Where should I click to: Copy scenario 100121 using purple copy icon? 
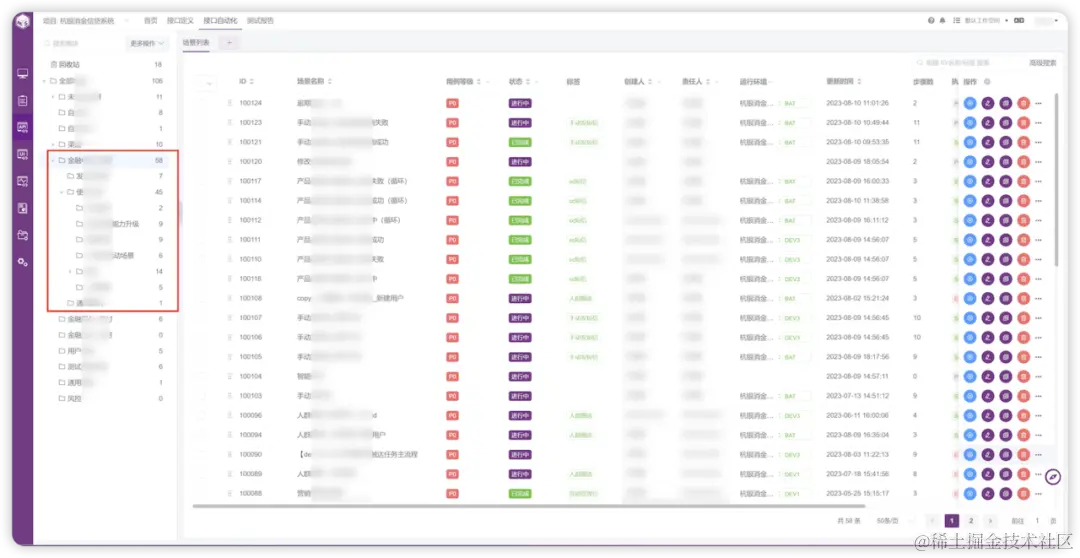tap(1006, 142)
